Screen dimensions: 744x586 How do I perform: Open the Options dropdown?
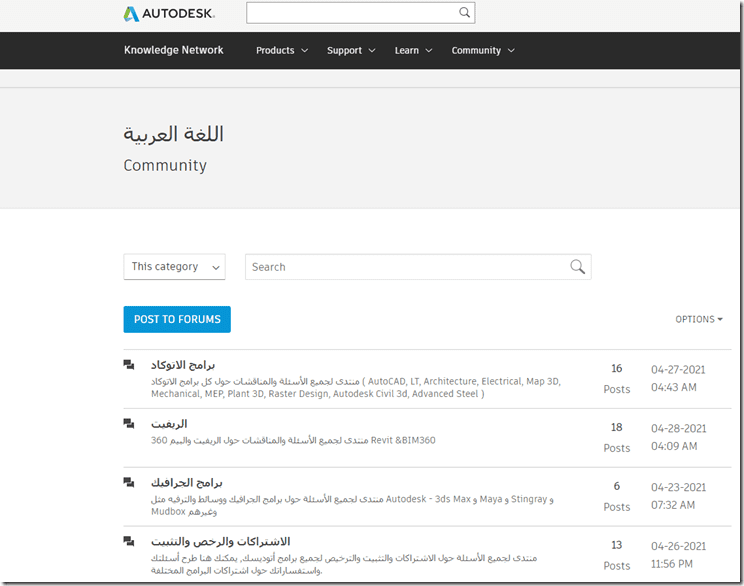tap(699, 320)
